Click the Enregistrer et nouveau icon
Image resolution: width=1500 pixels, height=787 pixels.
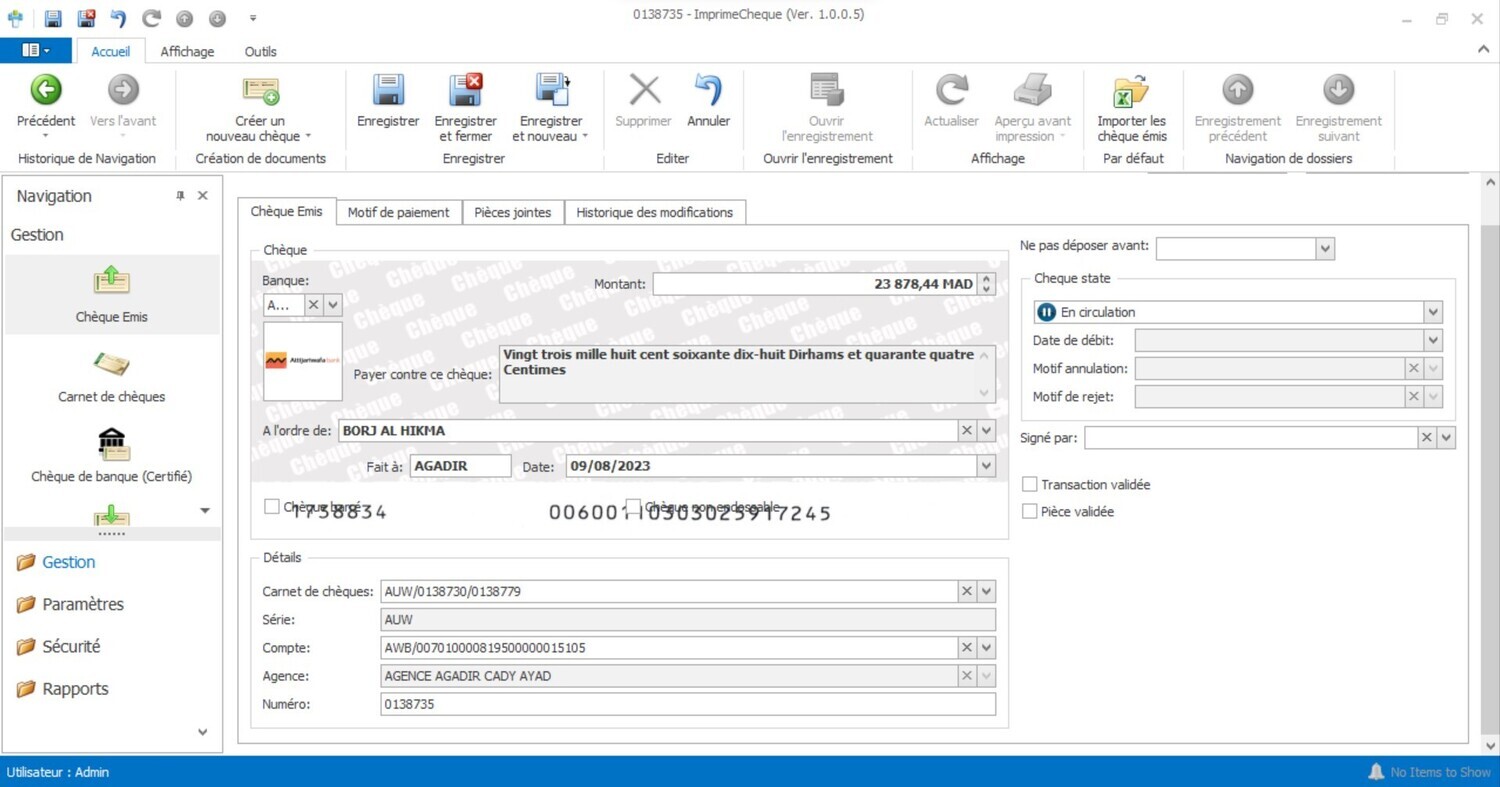click(x=551, y=90)
